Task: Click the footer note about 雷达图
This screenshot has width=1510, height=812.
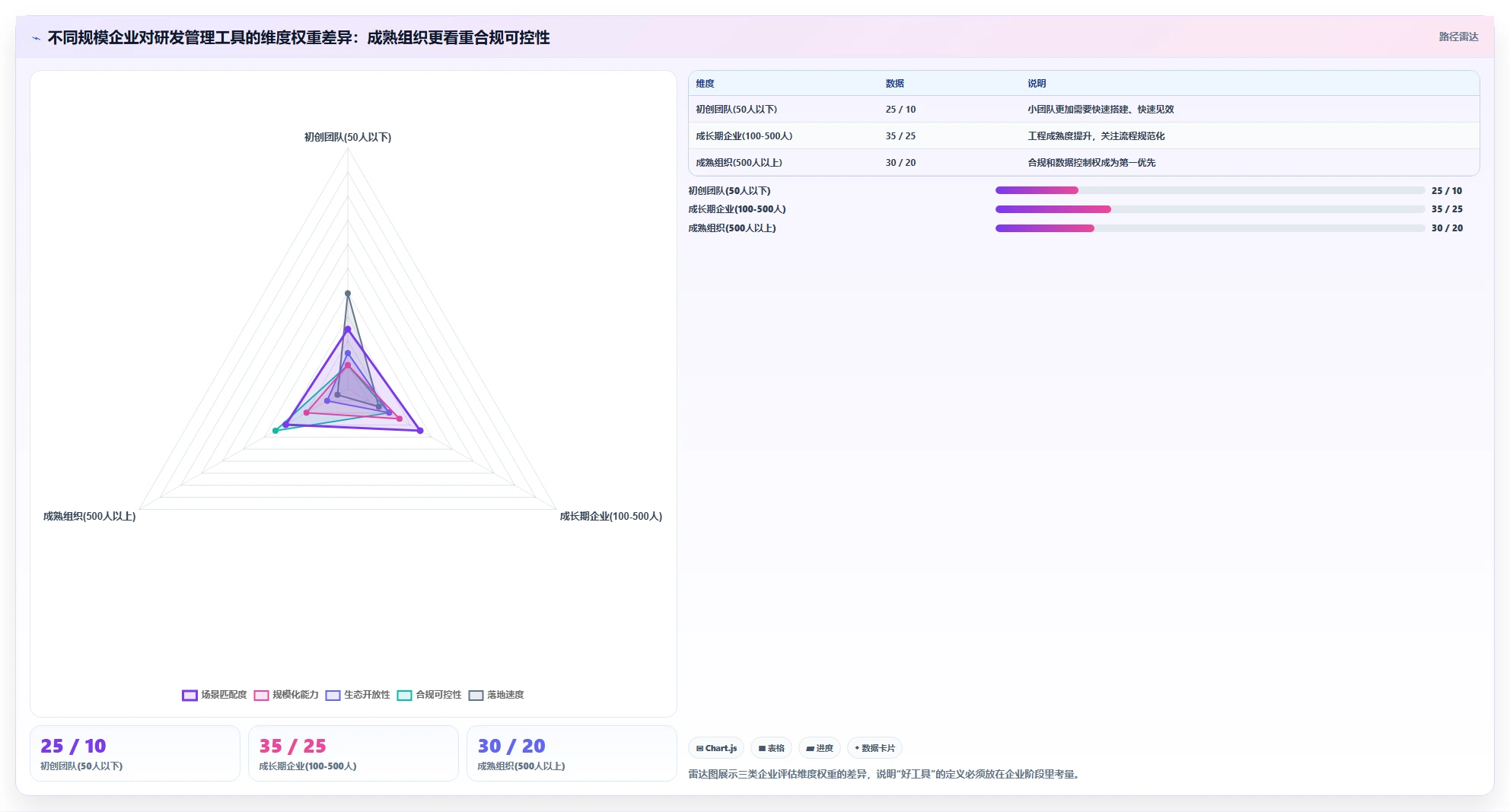Action: pos(886,775)
